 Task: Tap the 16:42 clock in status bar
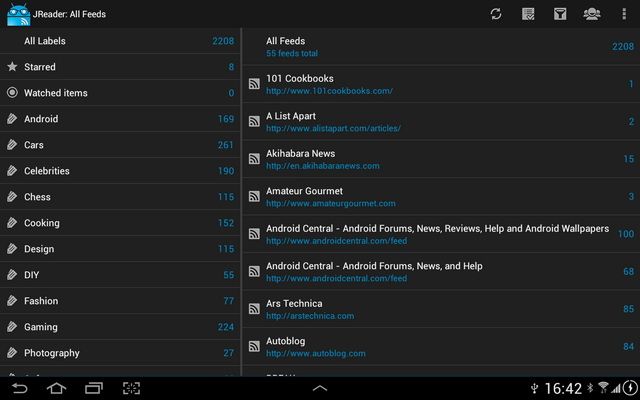[x=563, y=388]
